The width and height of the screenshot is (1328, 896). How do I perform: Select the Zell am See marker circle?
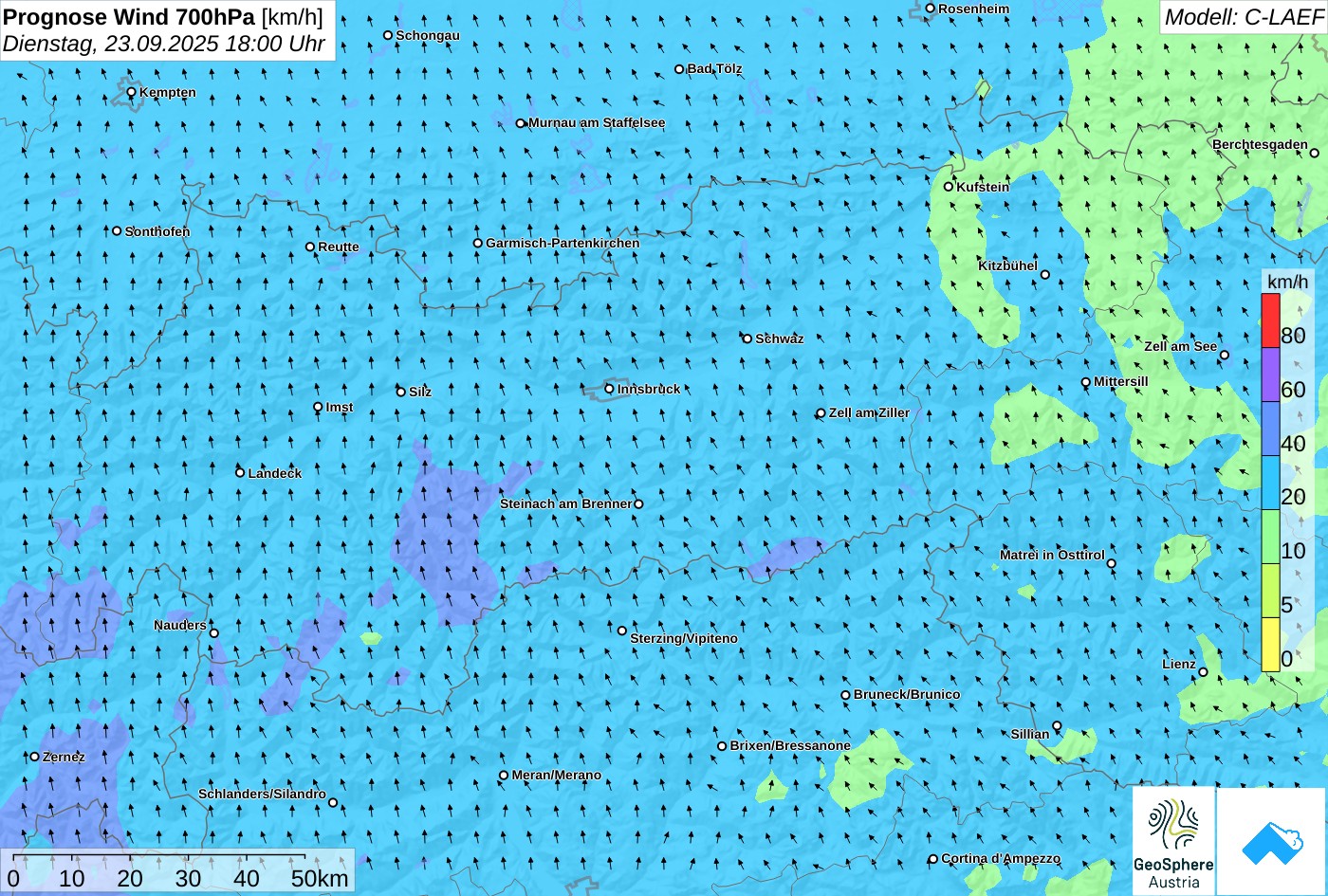click(x=1225, y=356)
